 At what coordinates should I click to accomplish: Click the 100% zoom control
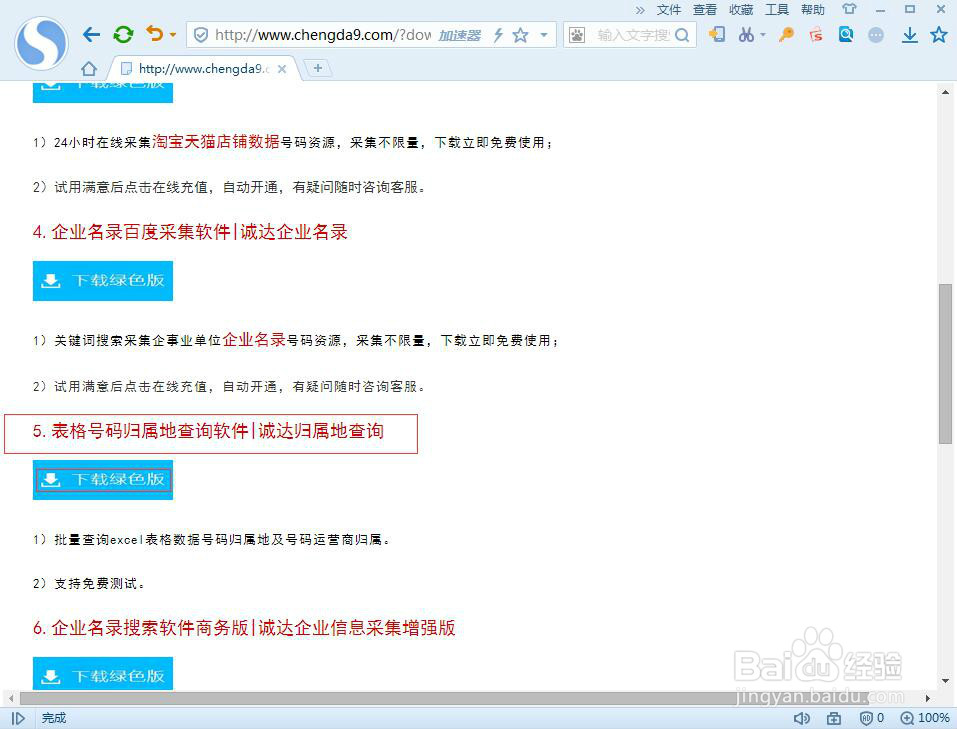(x=925, y=718)
